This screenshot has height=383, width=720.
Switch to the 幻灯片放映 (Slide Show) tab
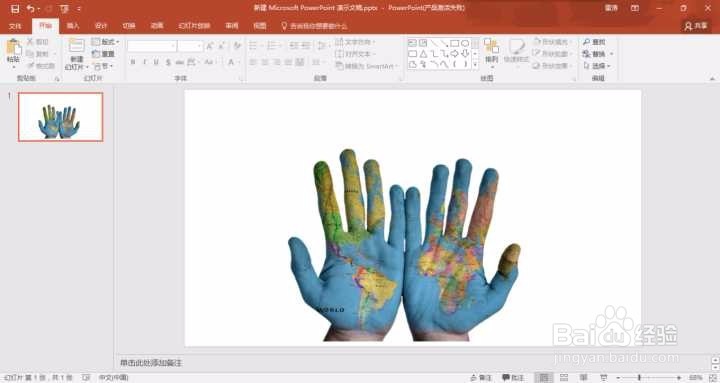[x=194, y=26]
